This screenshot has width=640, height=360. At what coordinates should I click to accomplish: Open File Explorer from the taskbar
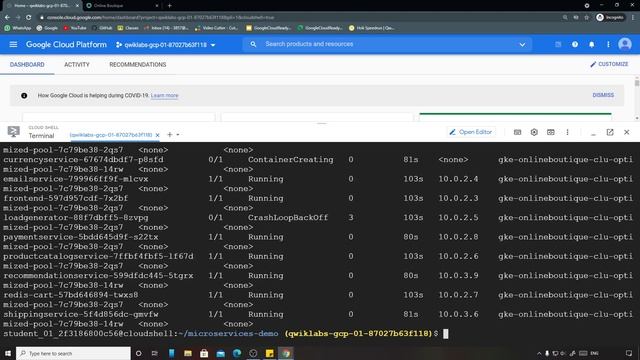click(188, 353)
